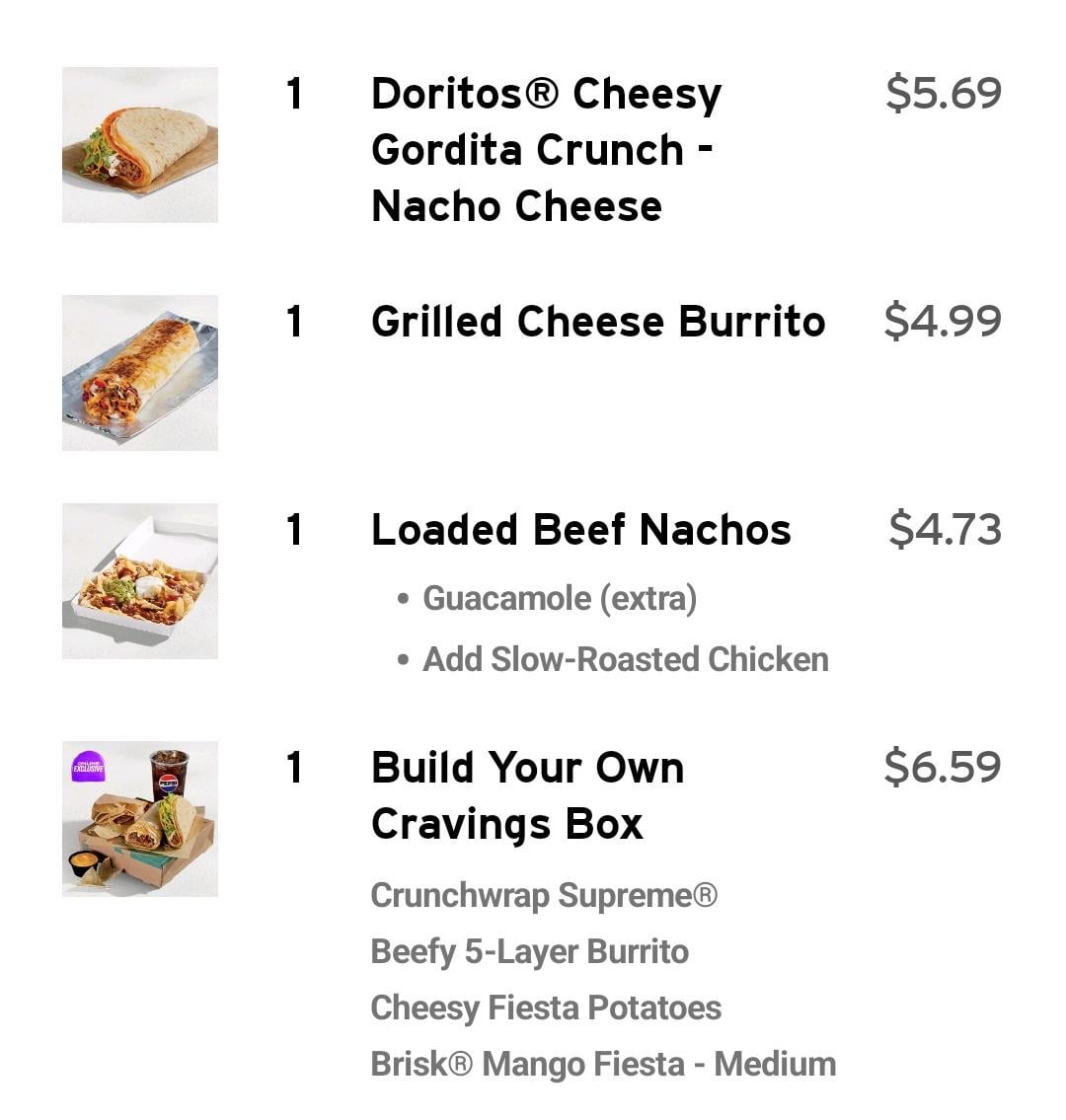Open Build Your Own Cravings Box title
Screen dimensions: 1066x1120
point(527,795)
